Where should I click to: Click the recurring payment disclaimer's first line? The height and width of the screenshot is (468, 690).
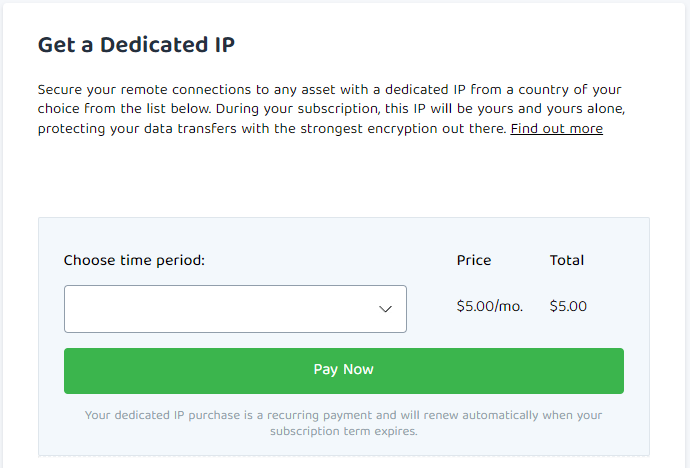(x=343, y=415)
